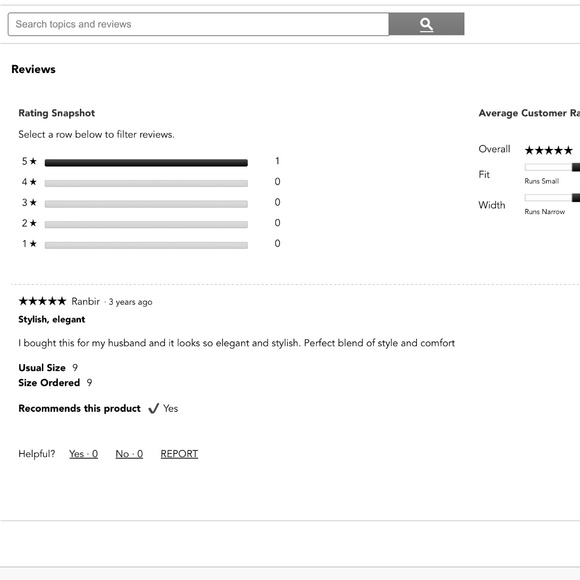Click the count 1 beside 5 star bar
The width and height of the screenshot is (580, 580).
point(277,161)
